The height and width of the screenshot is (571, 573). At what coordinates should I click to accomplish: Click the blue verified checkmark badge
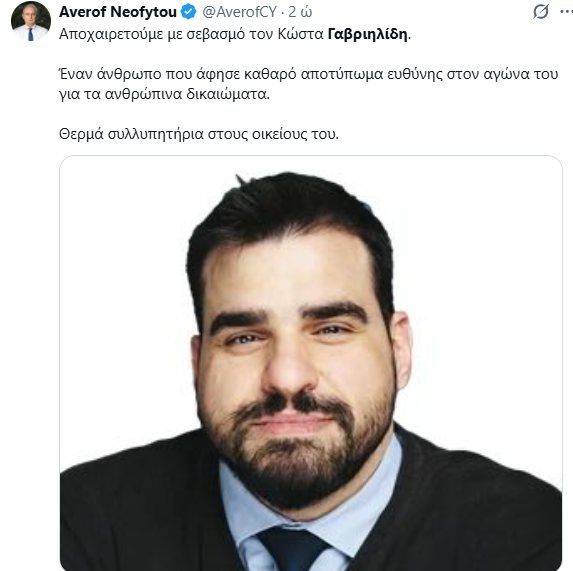189,12
